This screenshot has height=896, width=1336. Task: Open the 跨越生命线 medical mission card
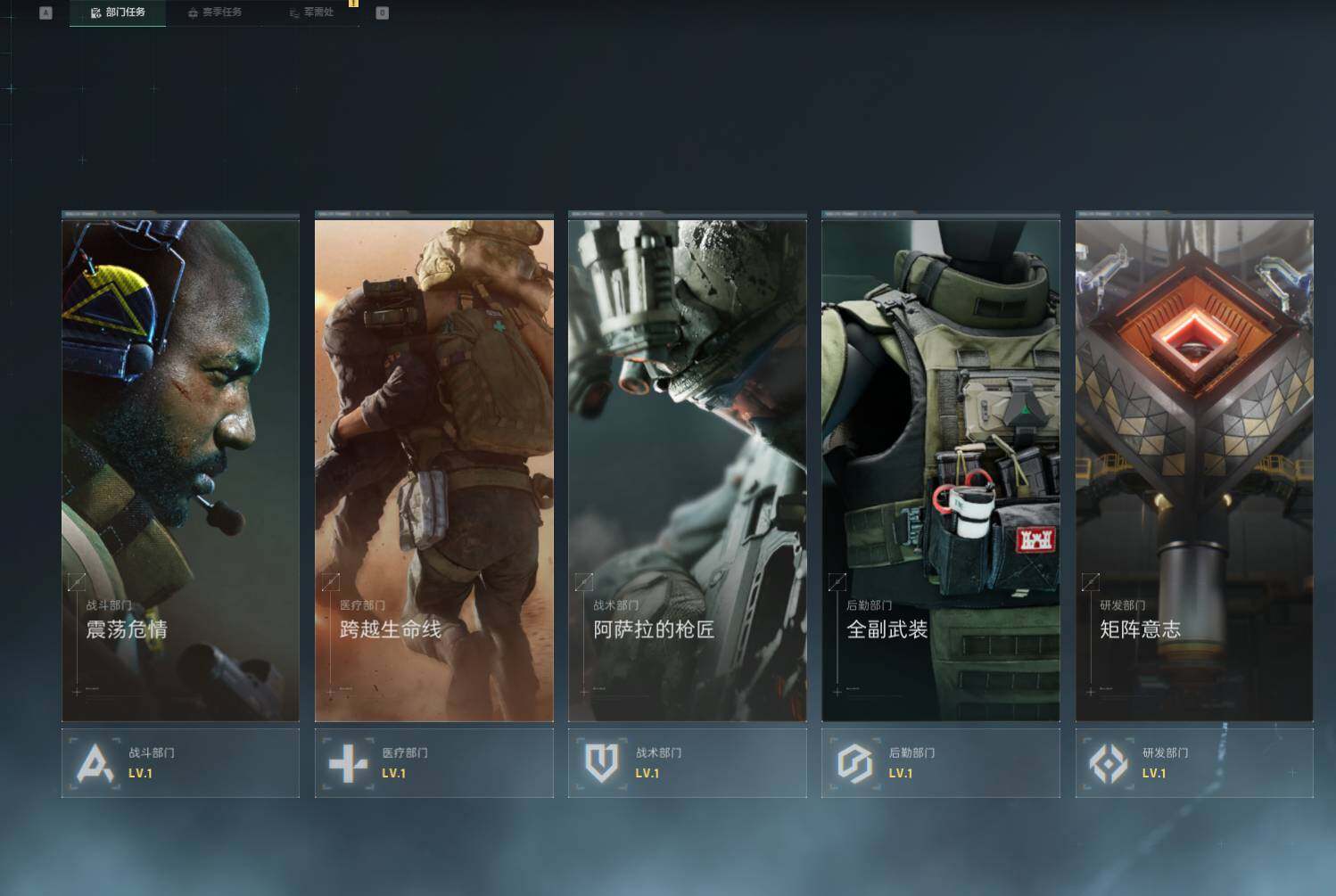[x=434, y=466]
